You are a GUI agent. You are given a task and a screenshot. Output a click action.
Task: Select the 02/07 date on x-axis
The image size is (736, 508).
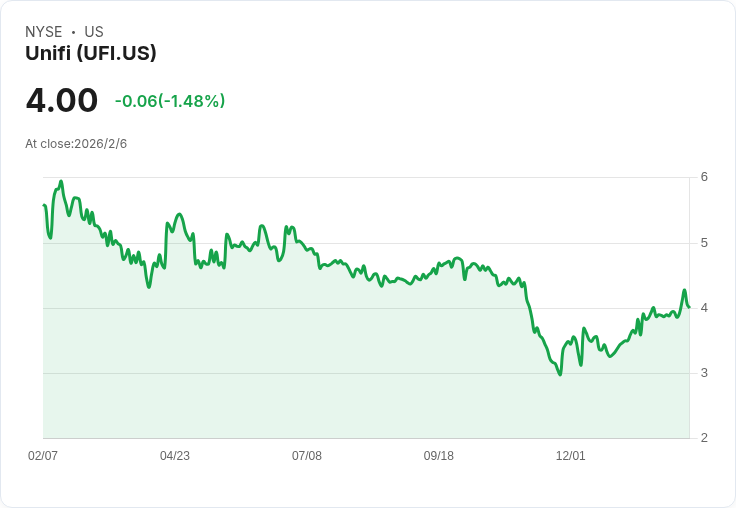tap(43, 456)
